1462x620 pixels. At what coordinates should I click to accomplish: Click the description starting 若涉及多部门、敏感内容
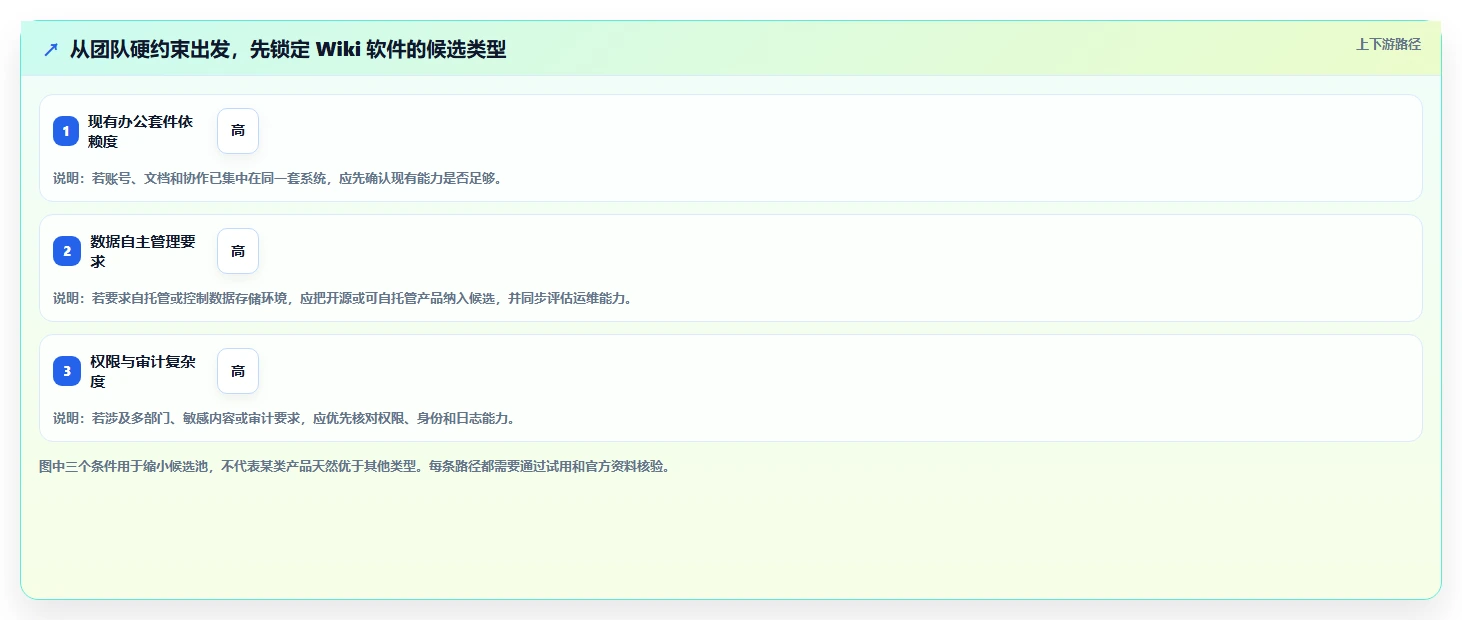[285, 418]
